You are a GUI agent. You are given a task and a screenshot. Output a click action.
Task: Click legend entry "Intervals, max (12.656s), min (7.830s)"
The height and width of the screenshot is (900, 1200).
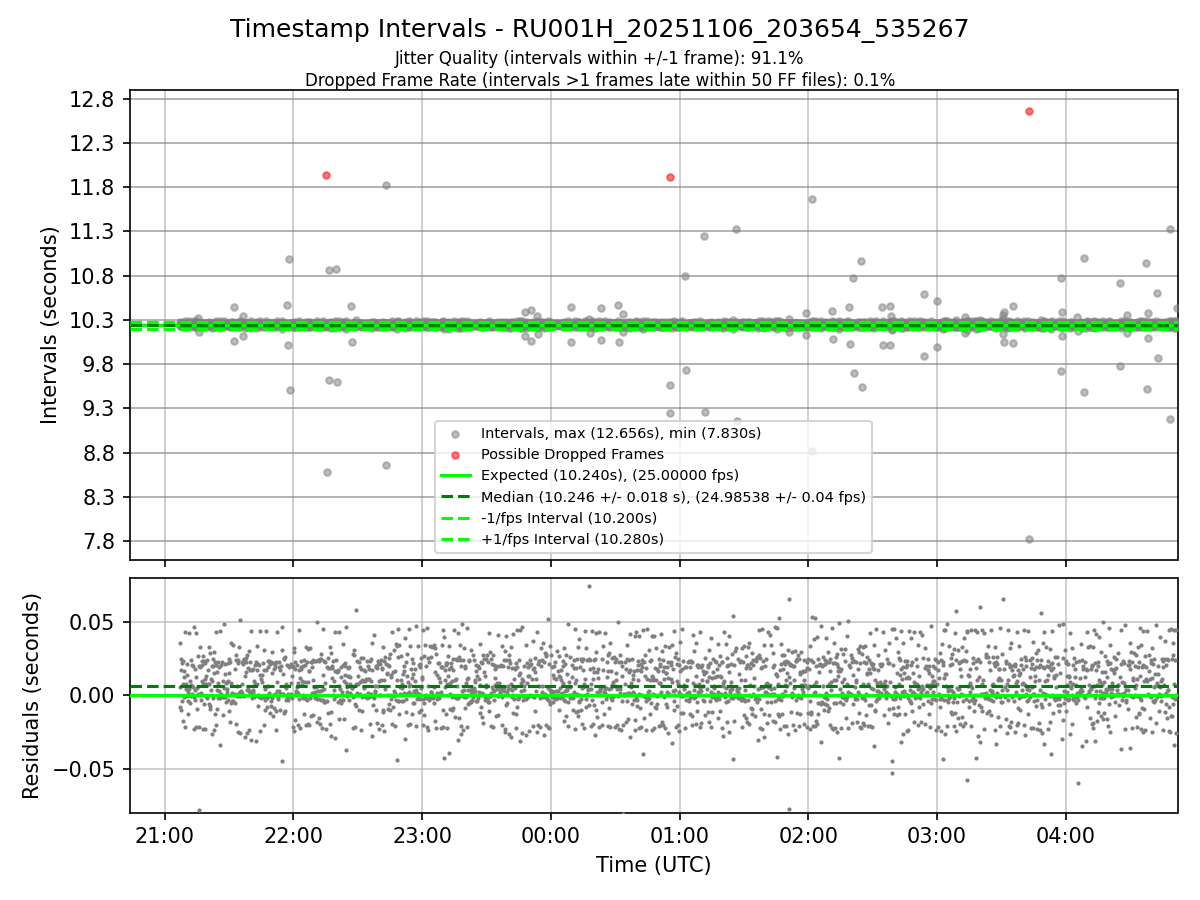pos(621,433)
